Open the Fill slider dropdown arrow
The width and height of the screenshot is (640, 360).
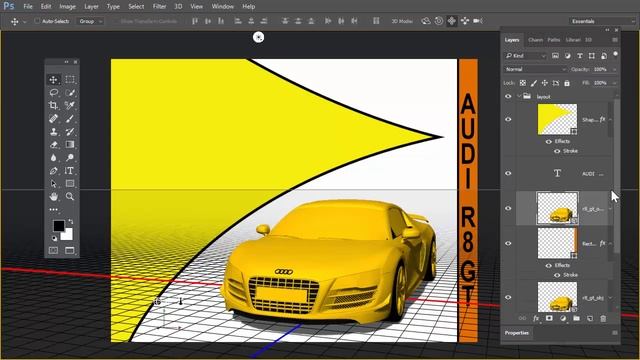(x=614, y=83)
